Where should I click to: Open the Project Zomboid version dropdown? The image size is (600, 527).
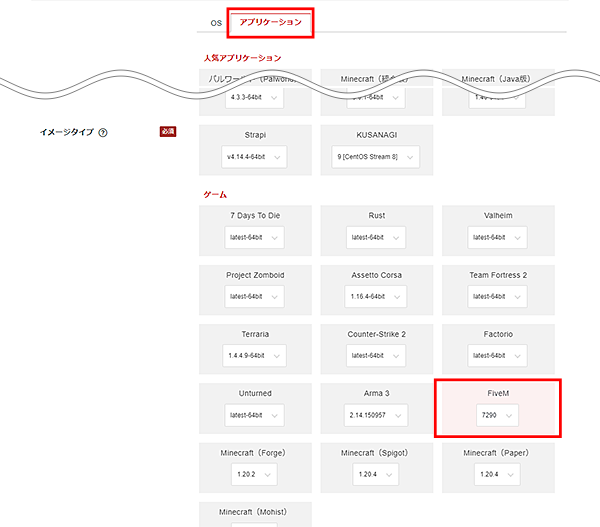point(254,297)
